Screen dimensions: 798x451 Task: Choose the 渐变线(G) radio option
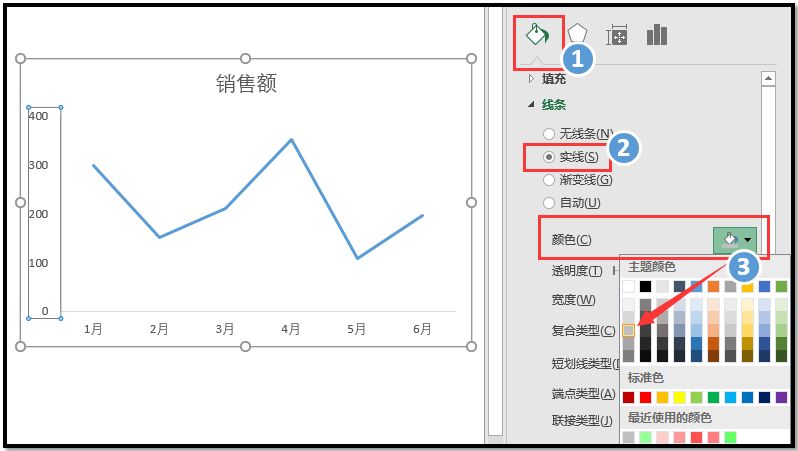pos(549,180)
